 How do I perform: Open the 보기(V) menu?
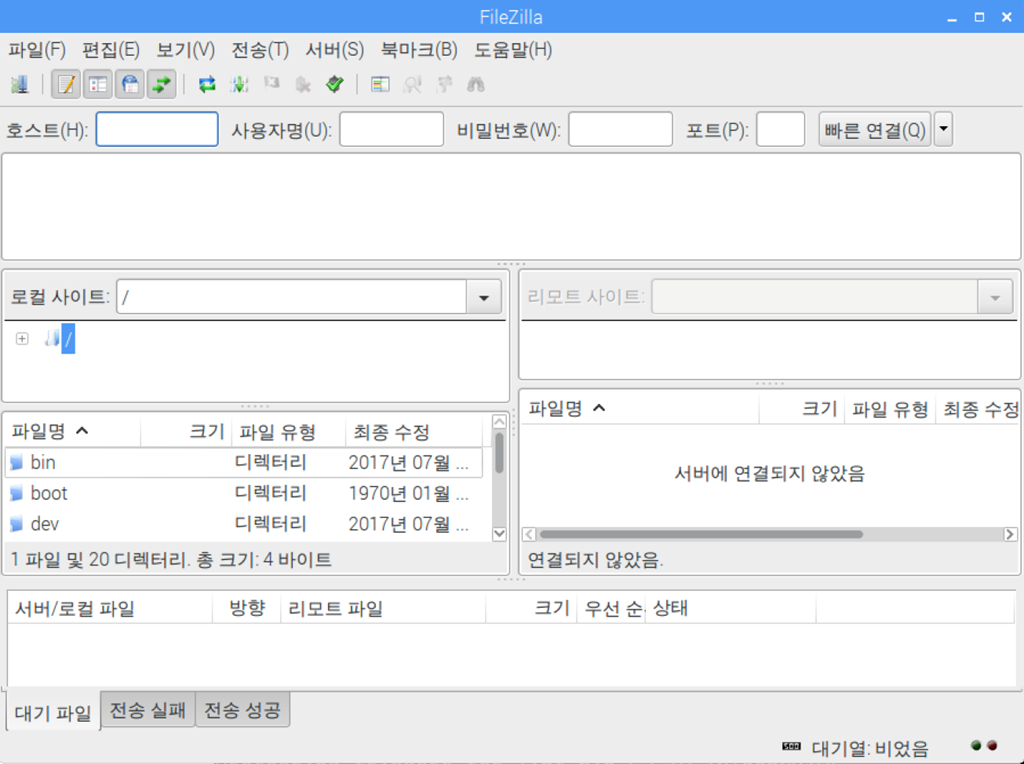pyautogui.click(x=185, y=50)
